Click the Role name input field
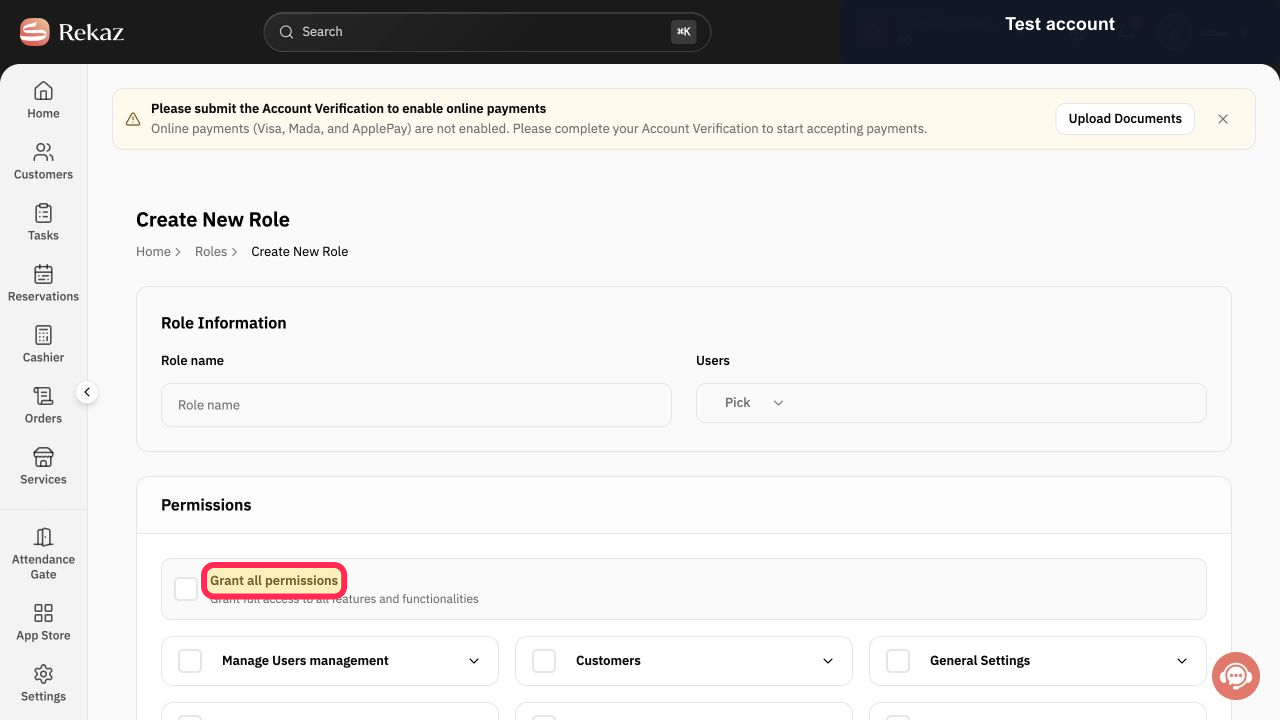This screenshot has width=1280, height=720. pos(416,405)
